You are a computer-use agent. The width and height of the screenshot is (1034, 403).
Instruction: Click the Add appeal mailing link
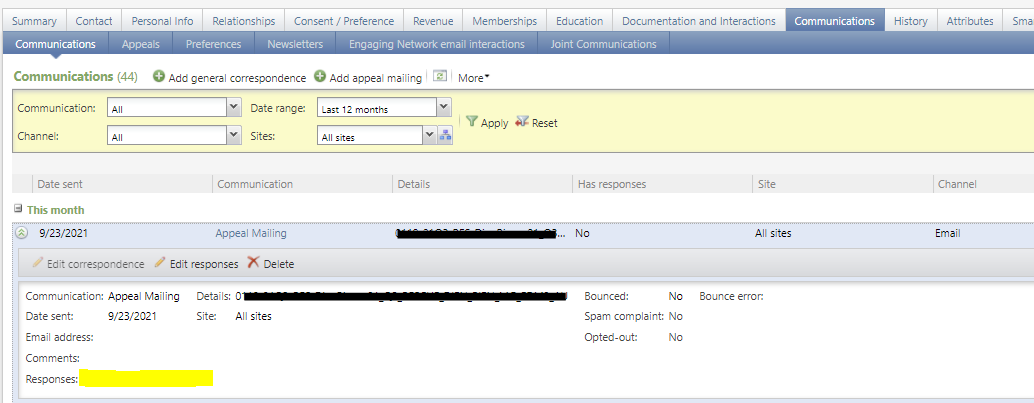click(375, 78)
